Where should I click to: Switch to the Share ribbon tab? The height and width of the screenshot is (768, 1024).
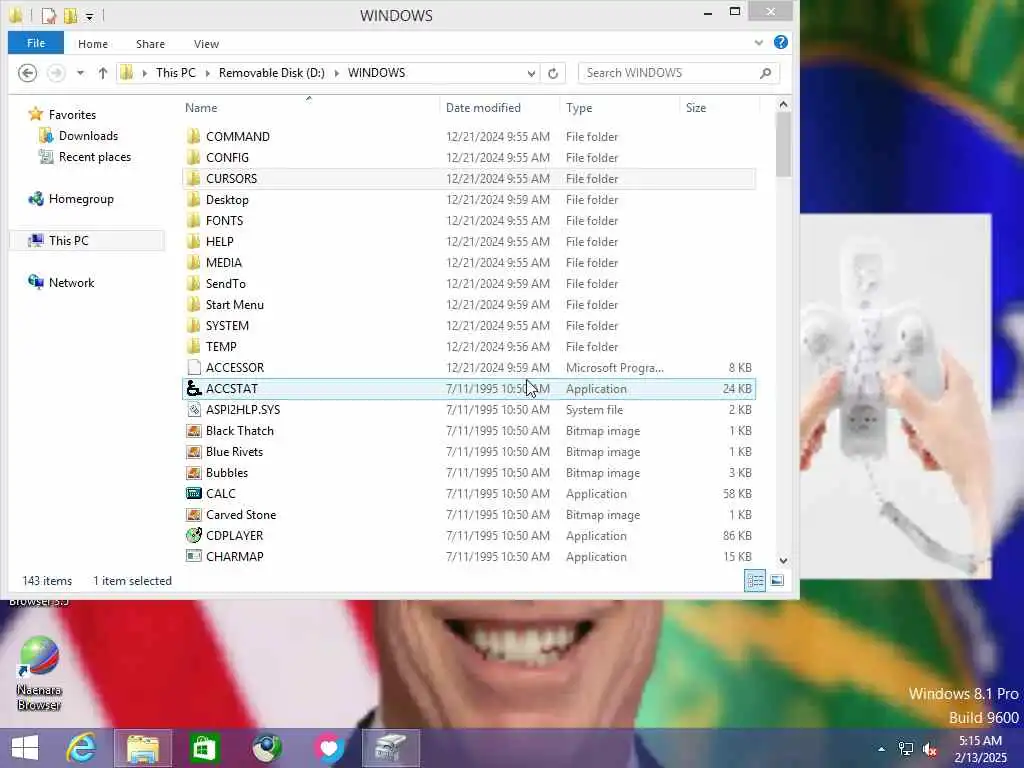[x=150, y=44]
